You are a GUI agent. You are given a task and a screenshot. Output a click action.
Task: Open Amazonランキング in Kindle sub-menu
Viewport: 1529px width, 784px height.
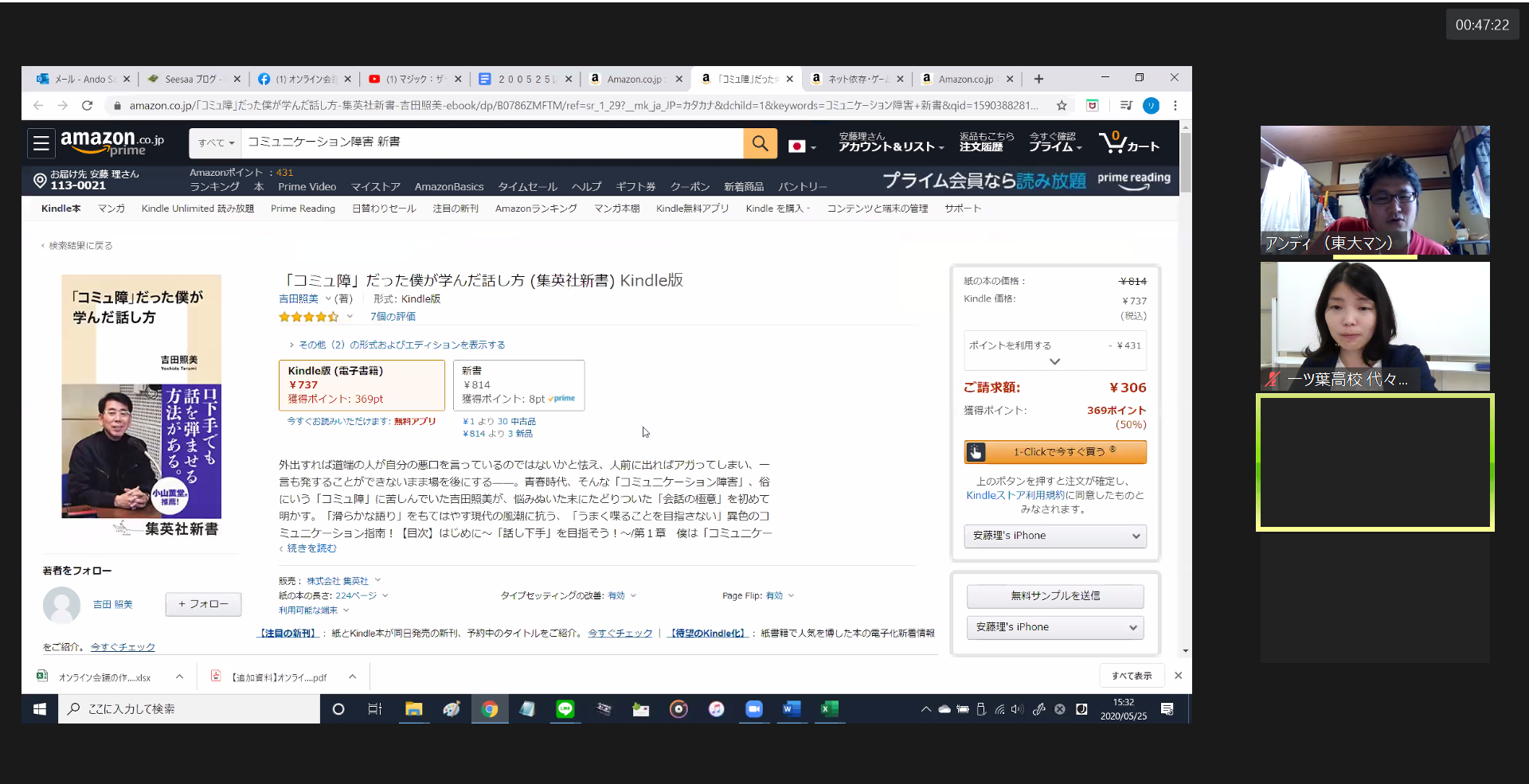pos(536,209)
